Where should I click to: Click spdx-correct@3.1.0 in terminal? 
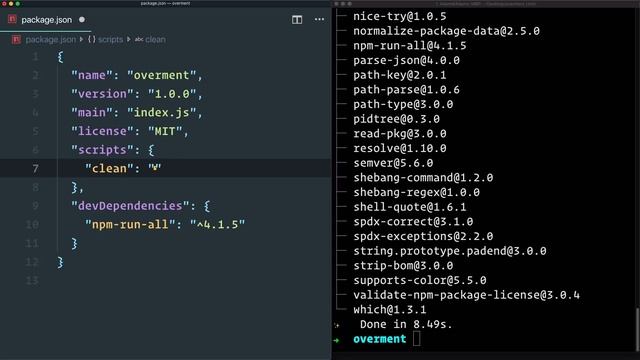413,222
